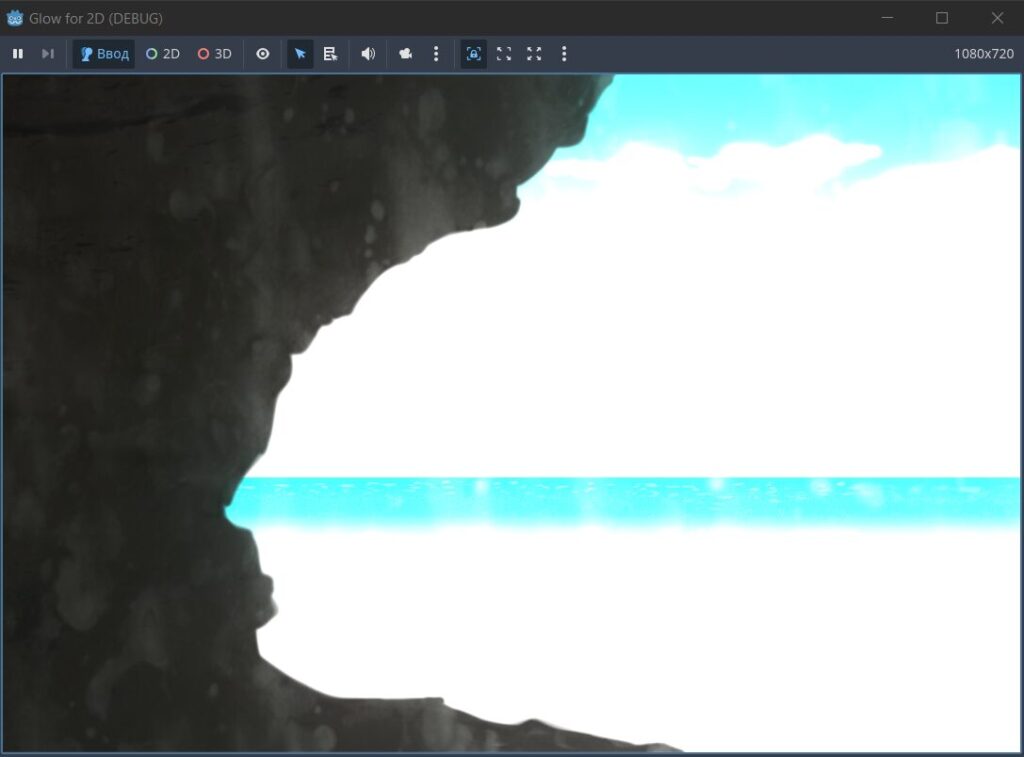Image resolution: width=1024 pixels, height=757 pixels.
Task: Minimize the Glow for 2D window
Action: (x=888, y=18)
